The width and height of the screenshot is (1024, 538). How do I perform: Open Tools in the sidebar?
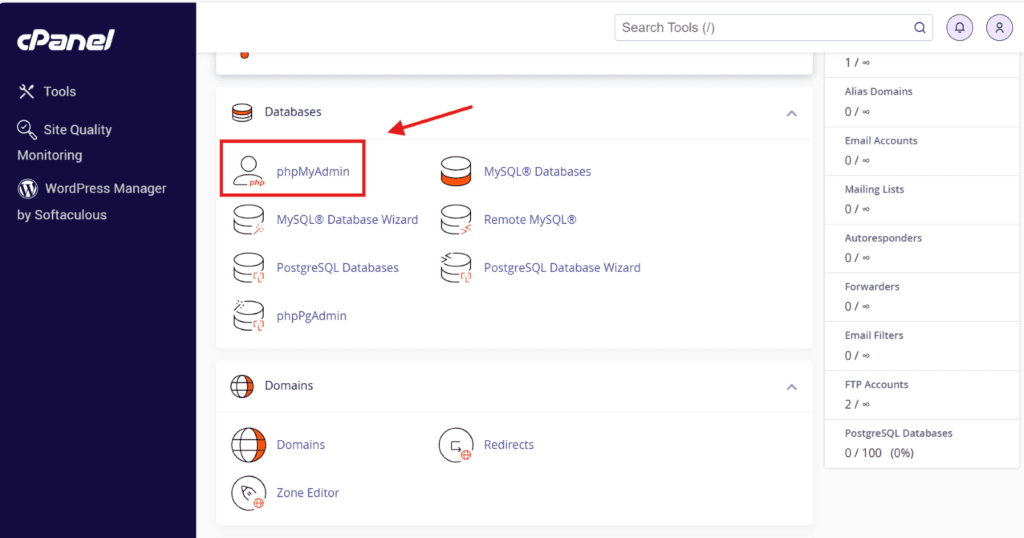coord(59,91)
